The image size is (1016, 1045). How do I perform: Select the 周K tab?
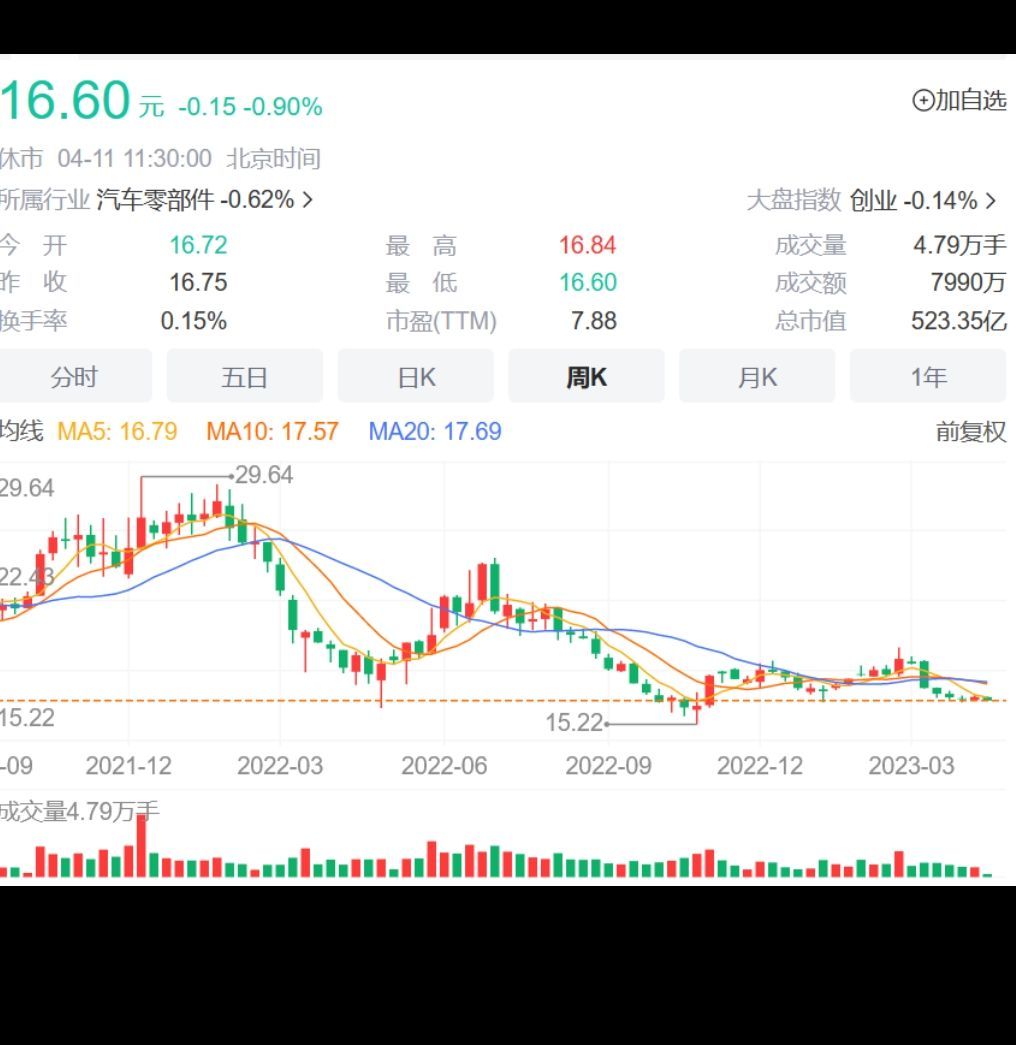coord(586,377)
